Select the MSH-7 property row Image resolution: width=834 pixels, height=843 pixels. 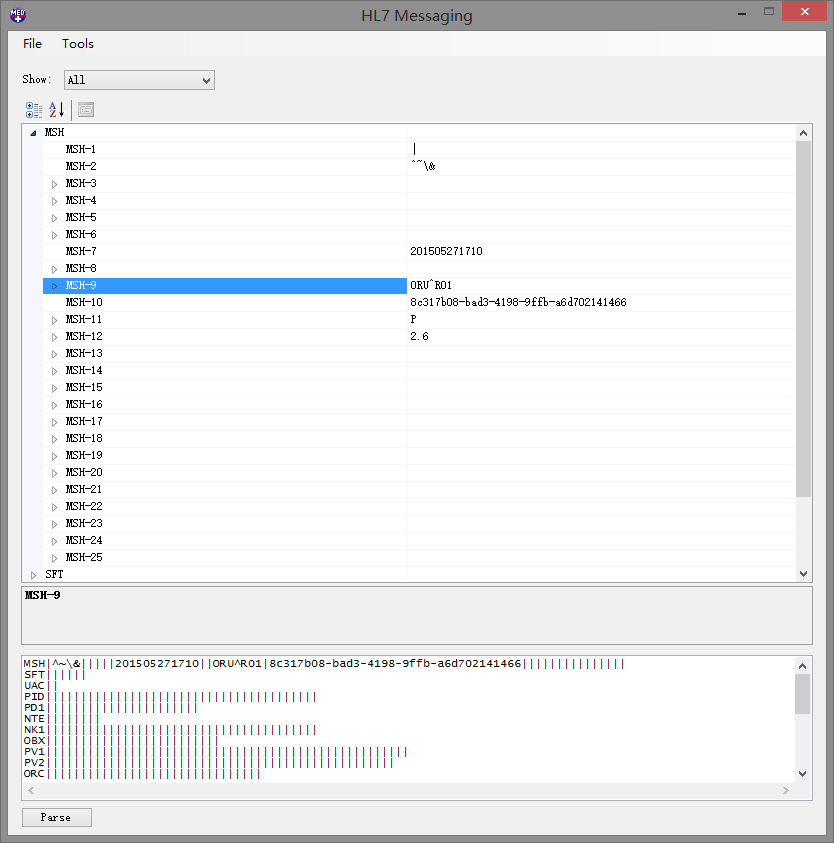82,251
